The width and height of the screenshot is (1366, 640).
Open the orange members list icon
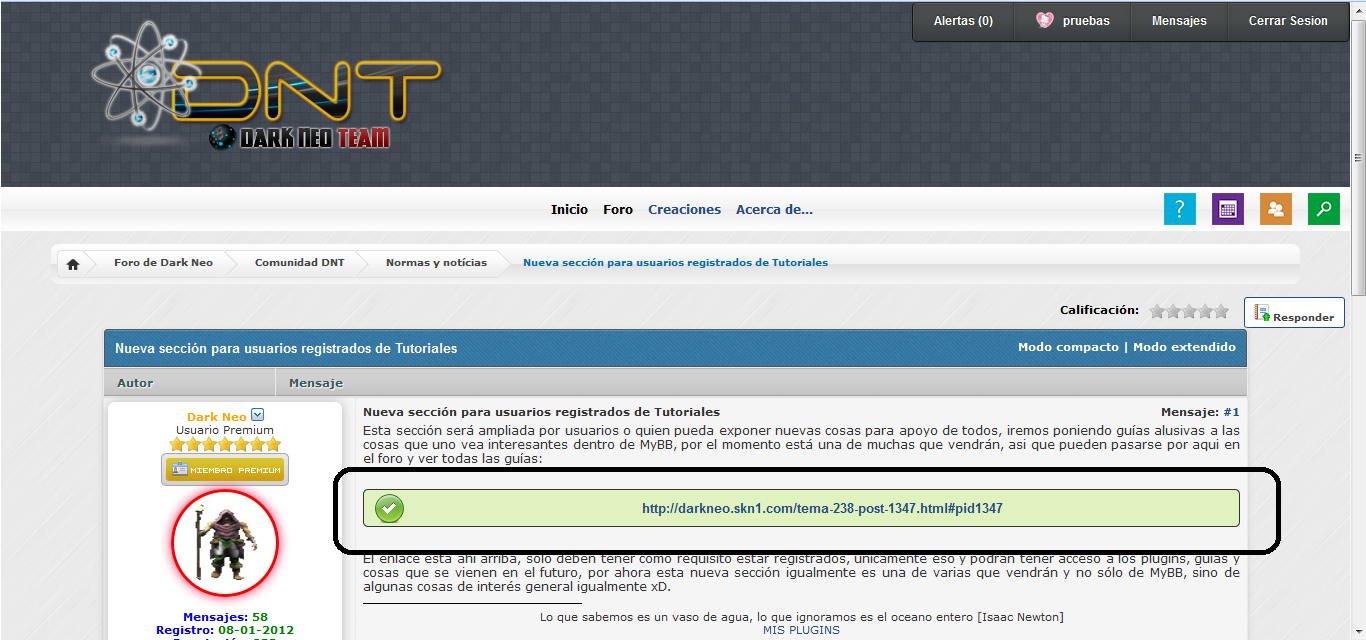(1275, 209)
